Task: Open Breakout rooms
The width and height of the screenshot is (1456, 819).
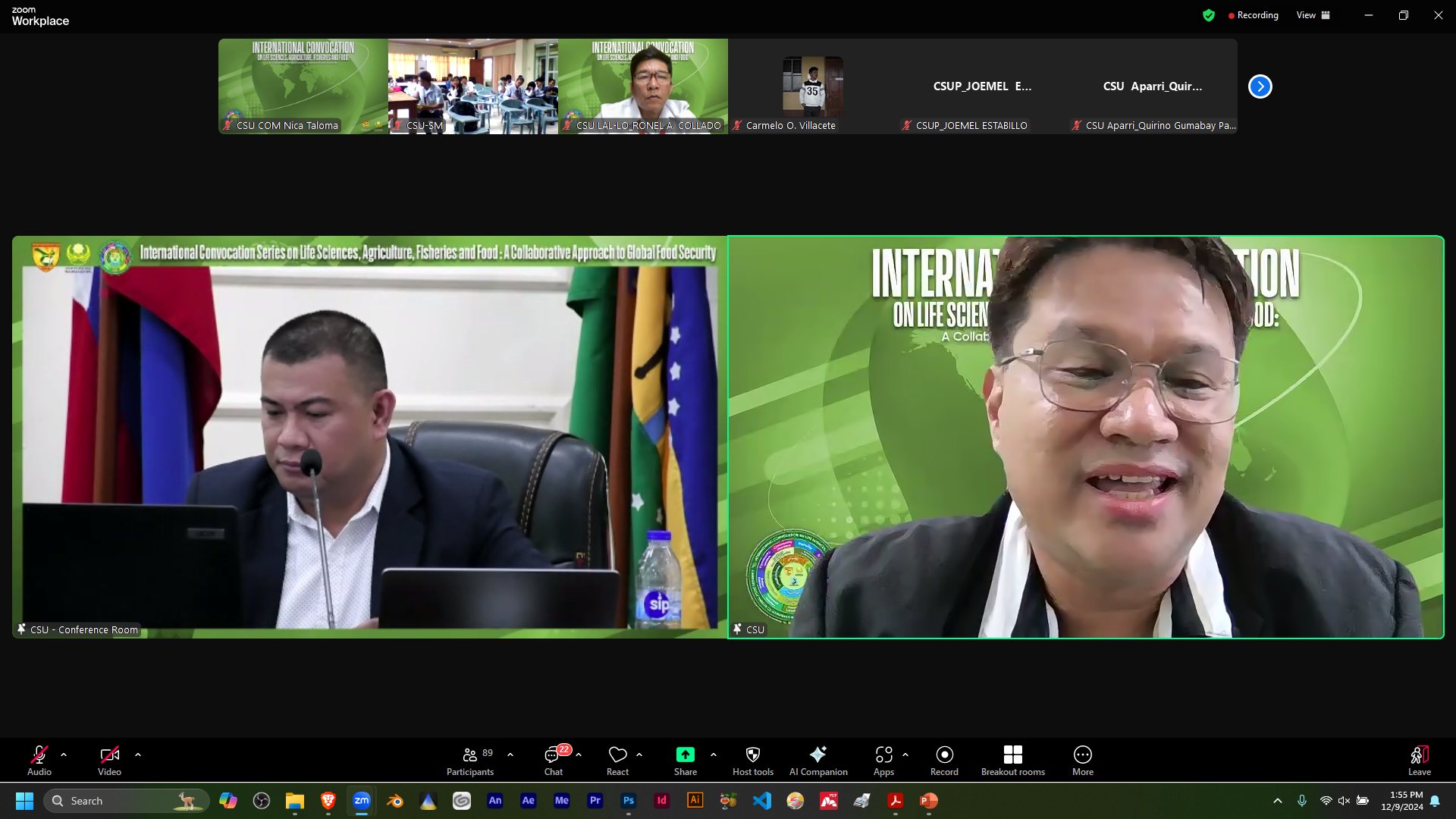Action: point(1012,761)
